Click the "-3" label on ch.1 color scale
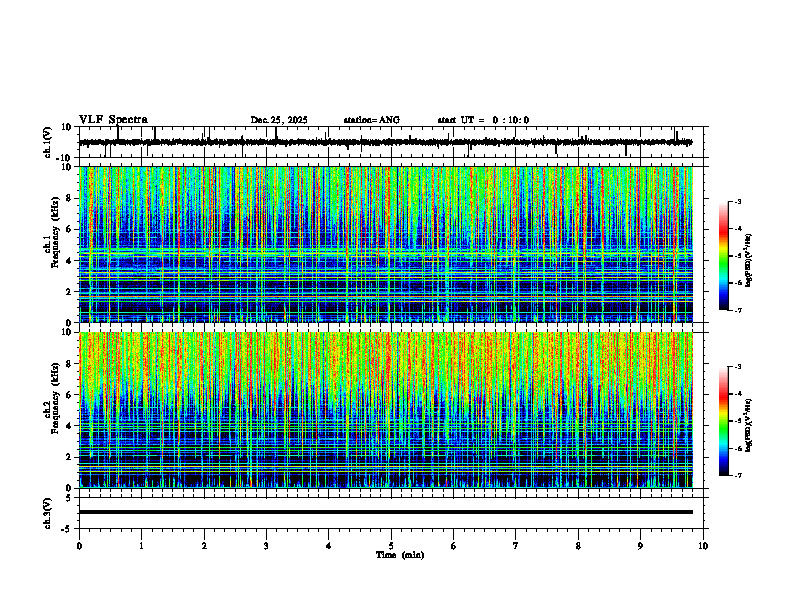 click(737, 201)
